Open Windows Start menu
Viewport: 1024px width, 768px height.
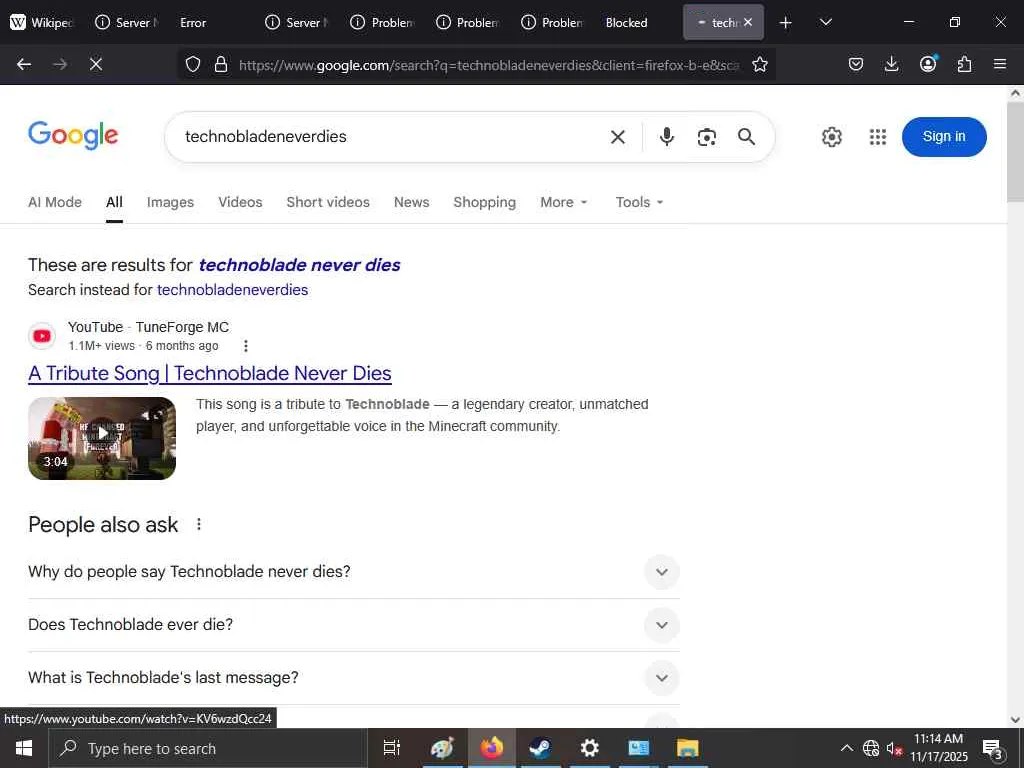click(x=24, y=748)
